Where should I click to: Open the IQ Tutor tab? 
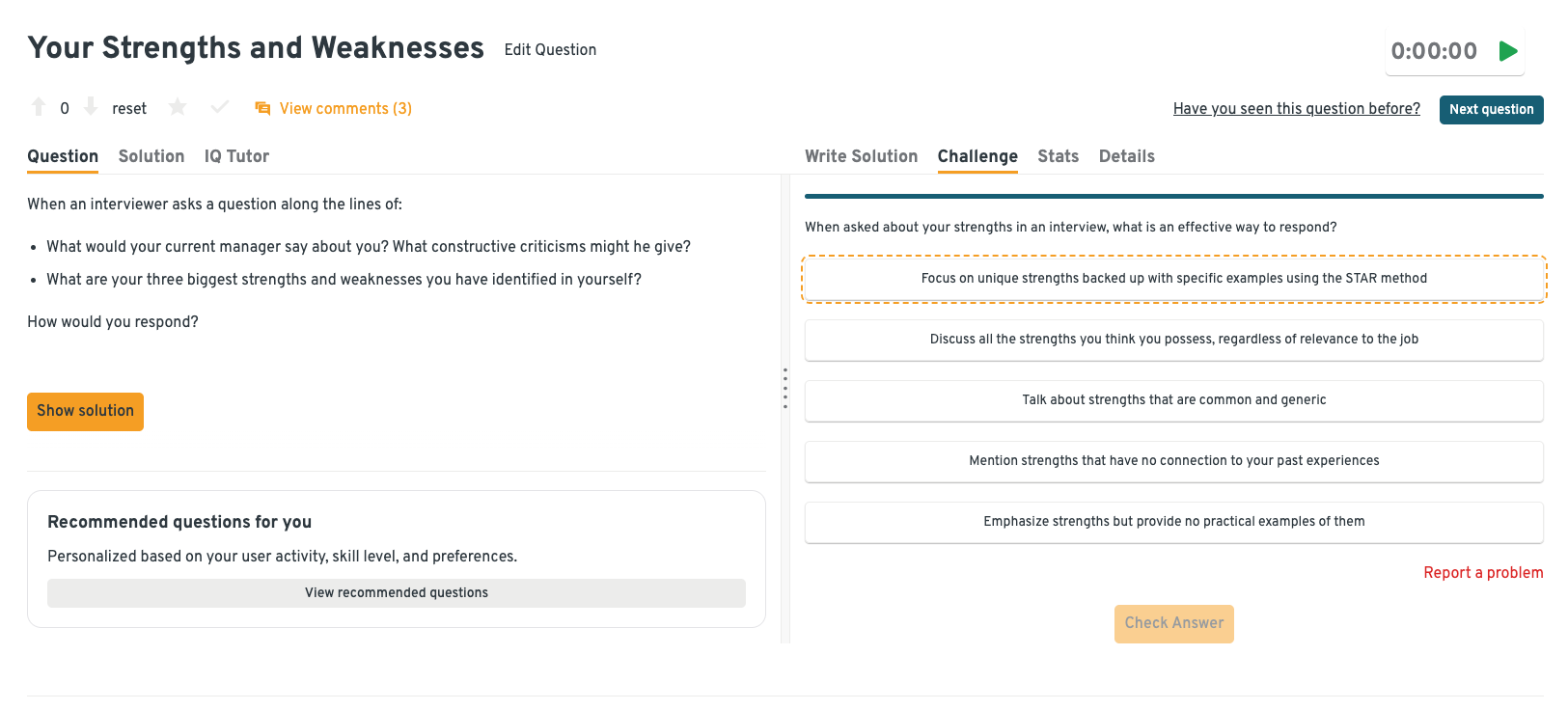[x=236, y=156]
